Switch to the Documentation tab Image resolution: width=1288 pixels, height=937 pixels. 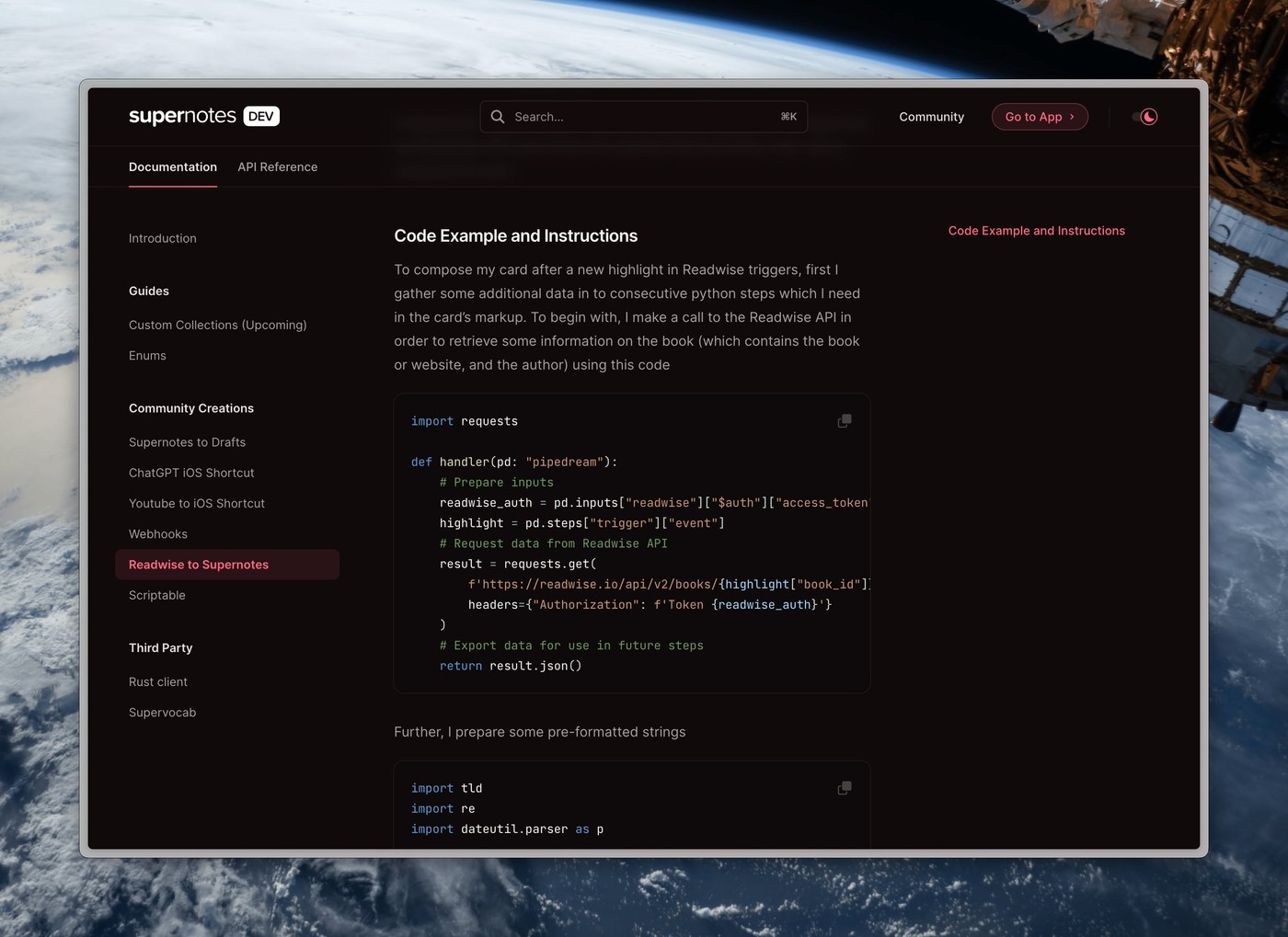coord(172,167)
